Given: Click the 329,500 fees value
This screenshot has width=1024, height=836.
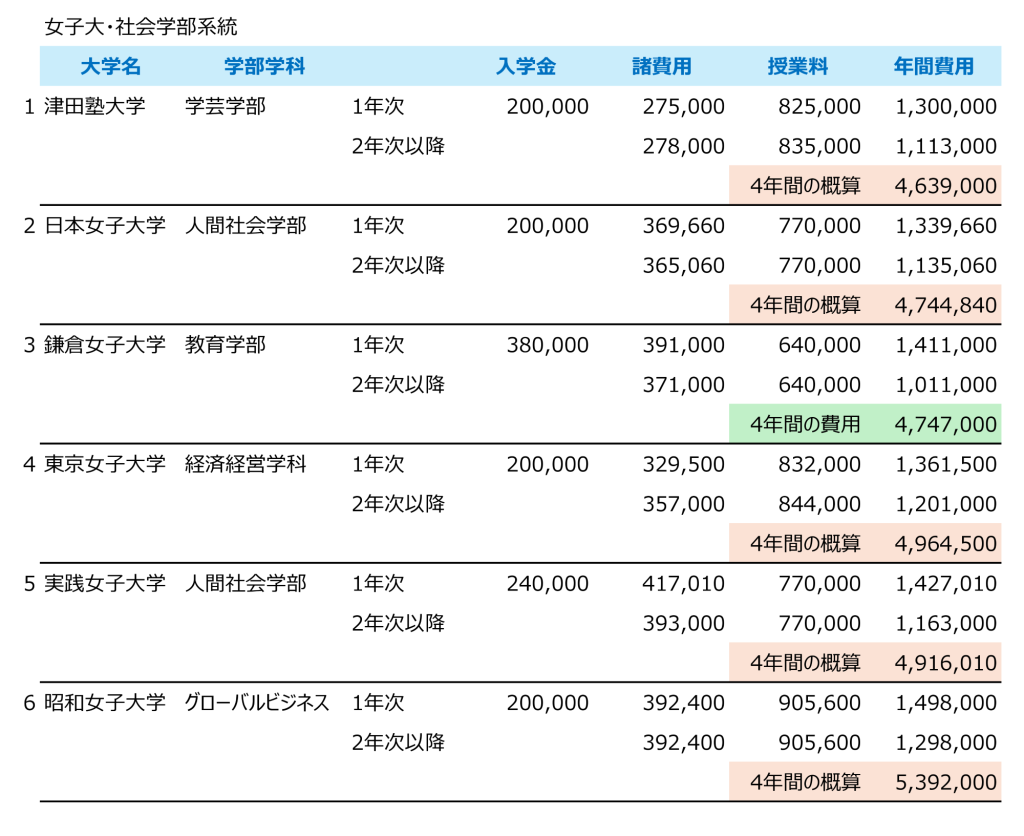Looking at the screenshot, I should 683,464.
